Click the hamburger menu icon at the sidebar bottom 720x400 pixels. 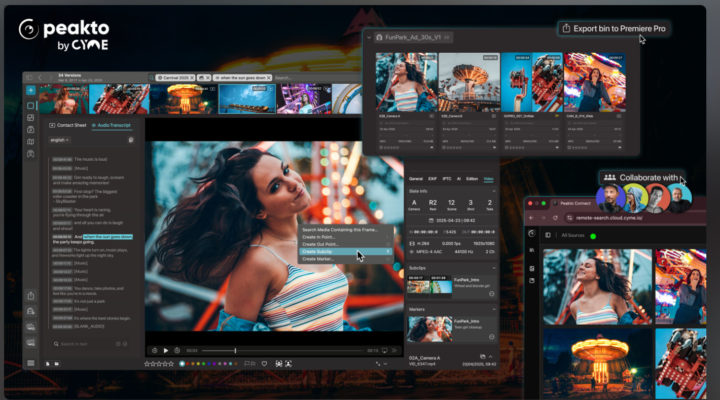31,363
